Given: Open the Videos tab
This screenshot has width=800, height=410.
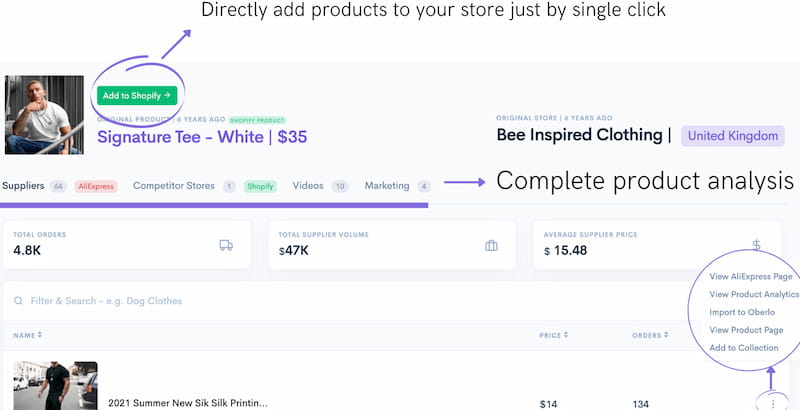Looking at the screenshot, I should point(308,186).
